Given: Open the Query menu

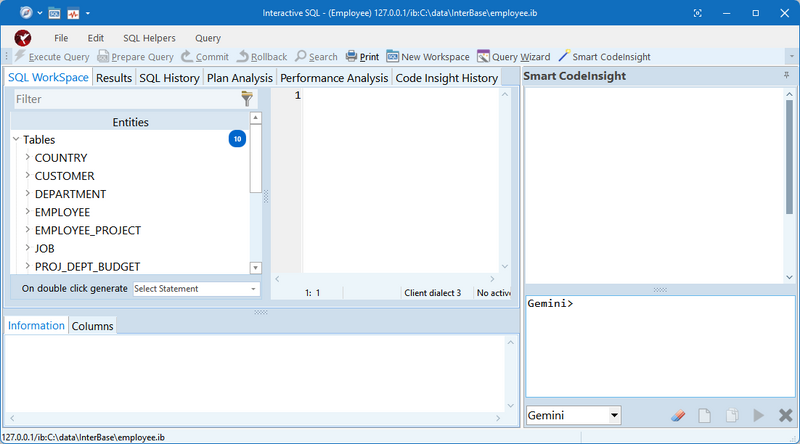Looking at the screenshot, I should pyautogui.click(x=208, y=38).
